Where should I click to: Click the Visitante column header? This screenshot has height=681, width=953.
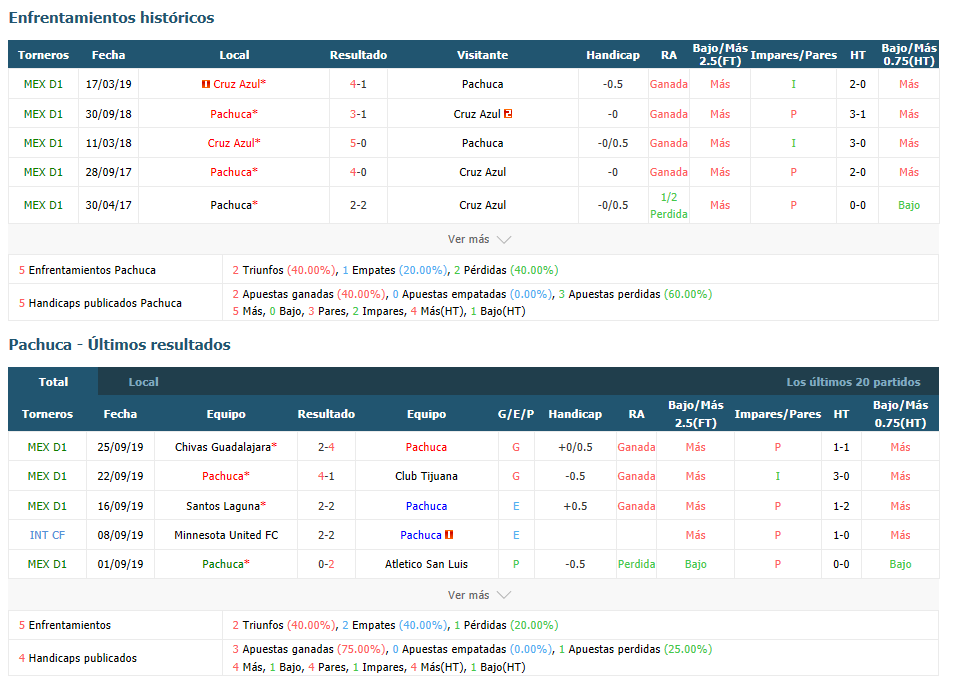[x=482, y=55]
